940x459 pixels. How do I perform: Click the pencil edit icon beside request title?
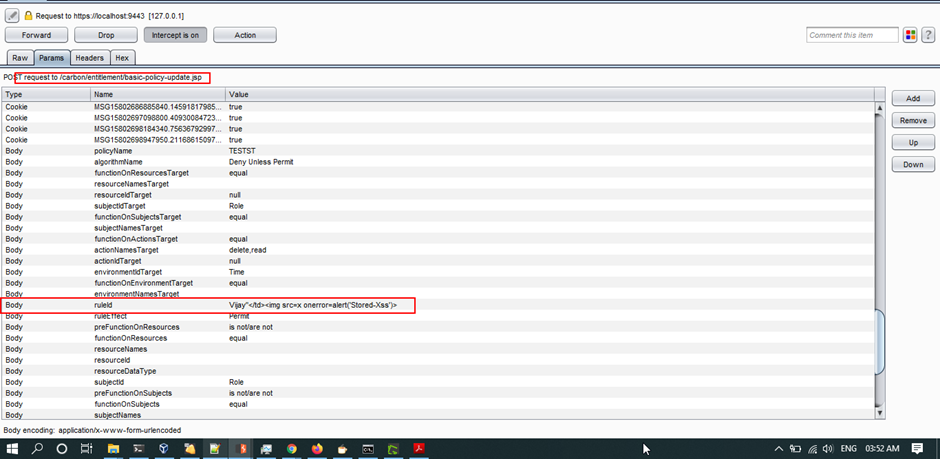click(12, 16)
